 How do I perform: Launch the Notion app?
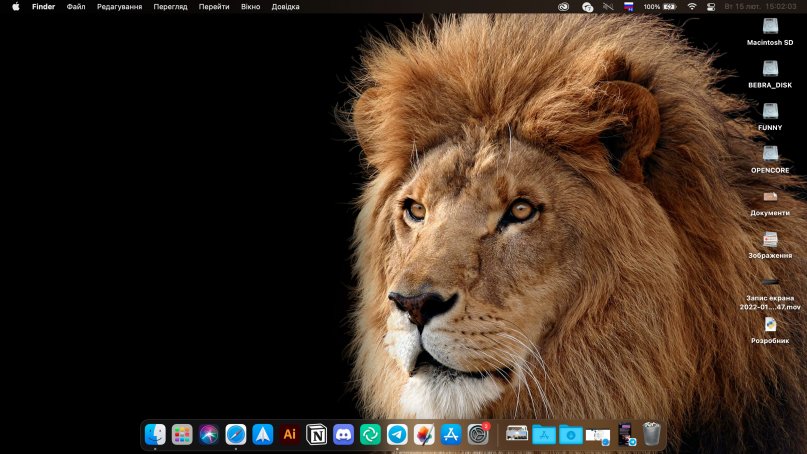pyautogui.click(x=317, y=434)
